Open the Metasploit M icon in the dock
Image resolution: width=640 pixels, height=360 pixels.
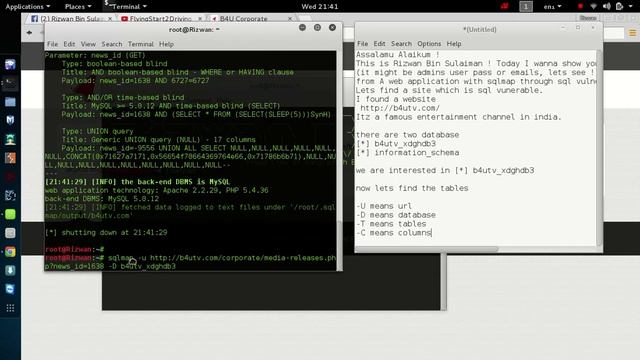pyautogui.click(x=10, y=120)
